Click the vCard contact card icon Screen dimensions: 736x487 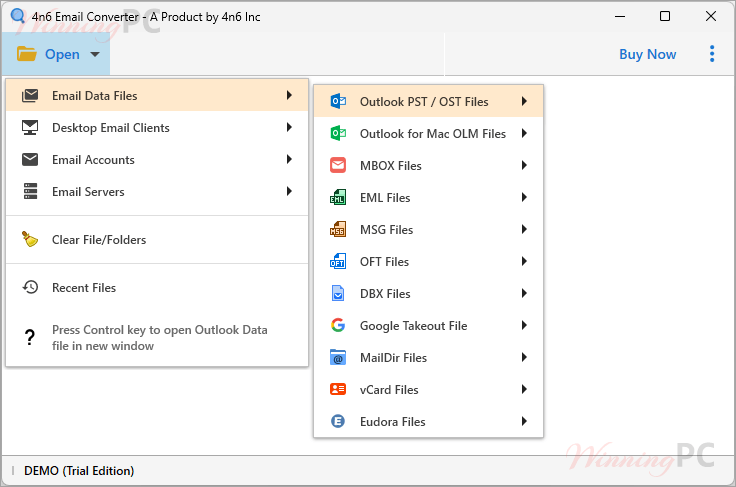[x=338, y=389]
